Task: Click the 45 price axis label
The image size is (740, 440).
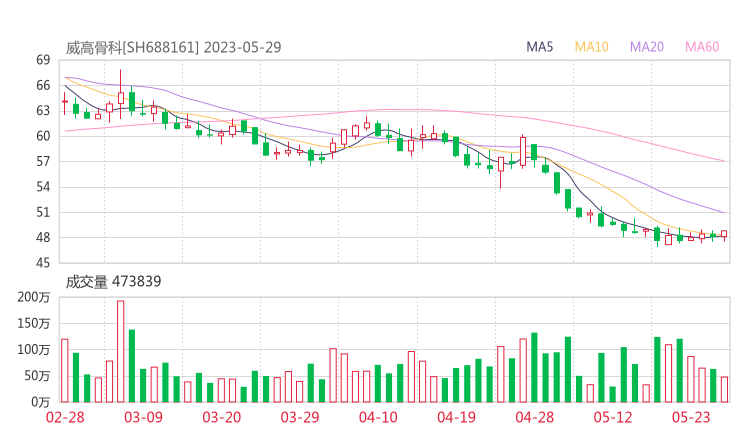Action: tap(43, 263)
